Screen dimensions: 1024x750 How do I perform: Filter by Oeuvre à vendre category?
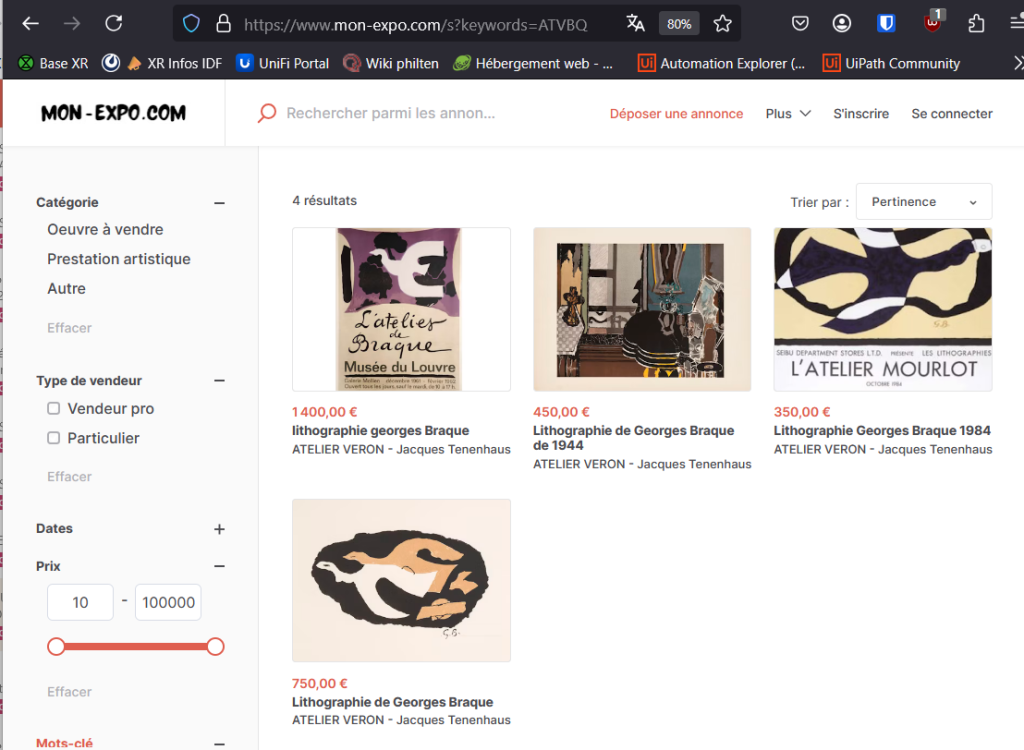[x=105, y=229]
